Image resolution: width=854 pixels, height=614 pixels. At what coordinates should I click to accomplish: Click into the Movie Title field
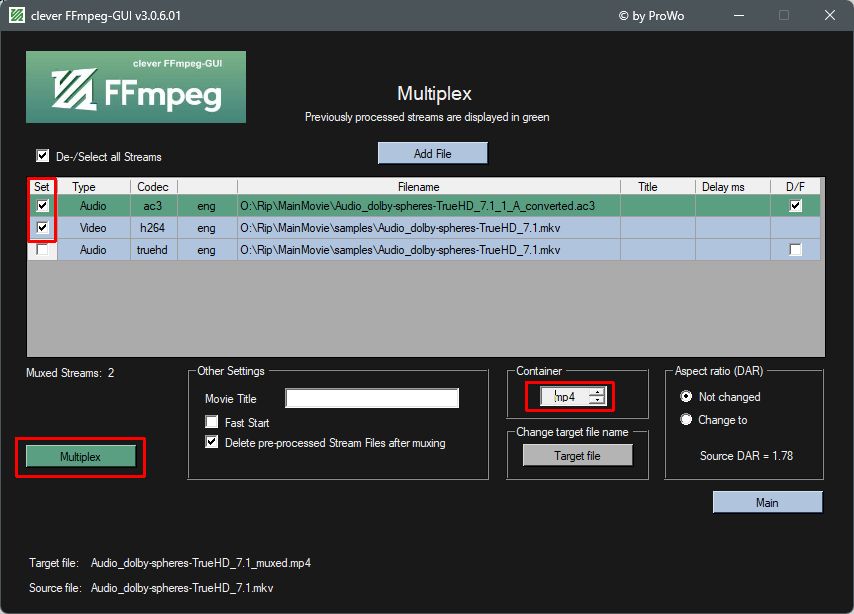[372, 398]
